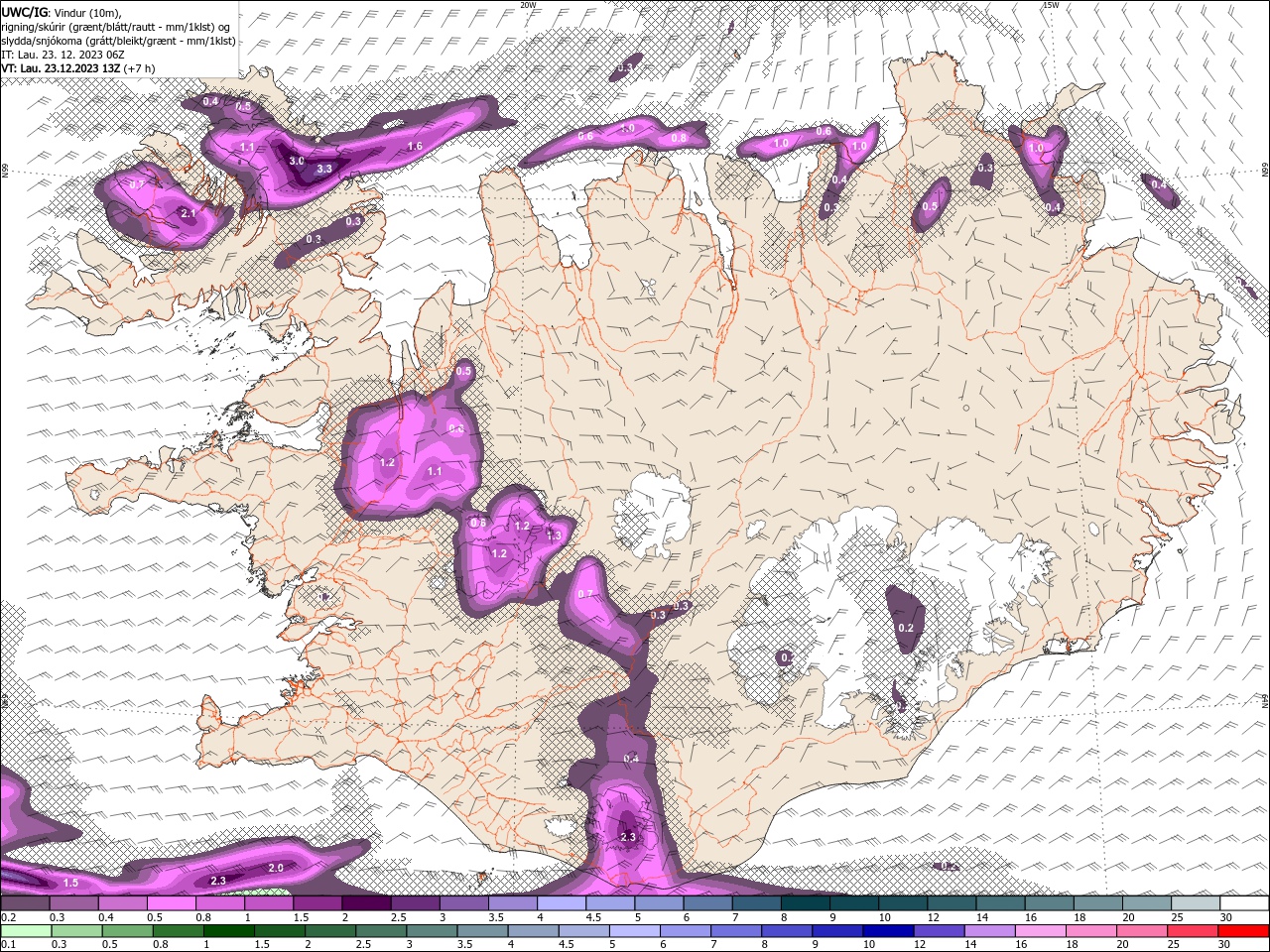1270x952 pixels.
Task: Select the light blue swatch at 4 on snow scale
Action: tap(562, 902)
